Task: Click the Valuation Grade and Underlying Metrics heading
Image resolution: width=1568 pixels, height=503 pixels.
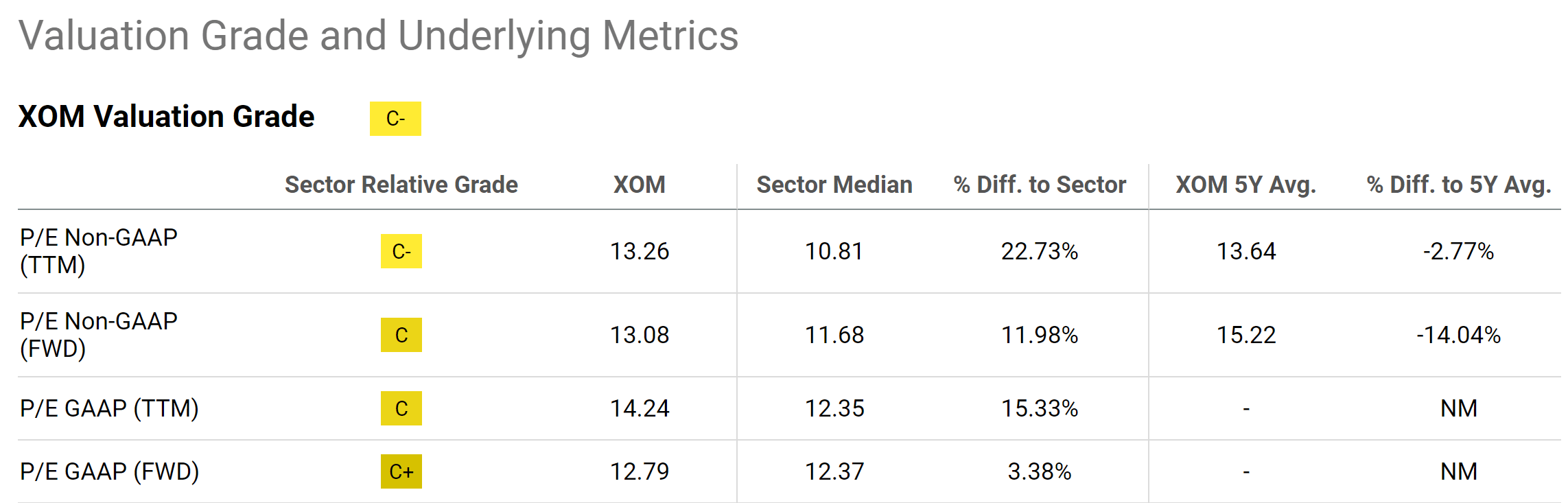Action: [x=378, y=36]
